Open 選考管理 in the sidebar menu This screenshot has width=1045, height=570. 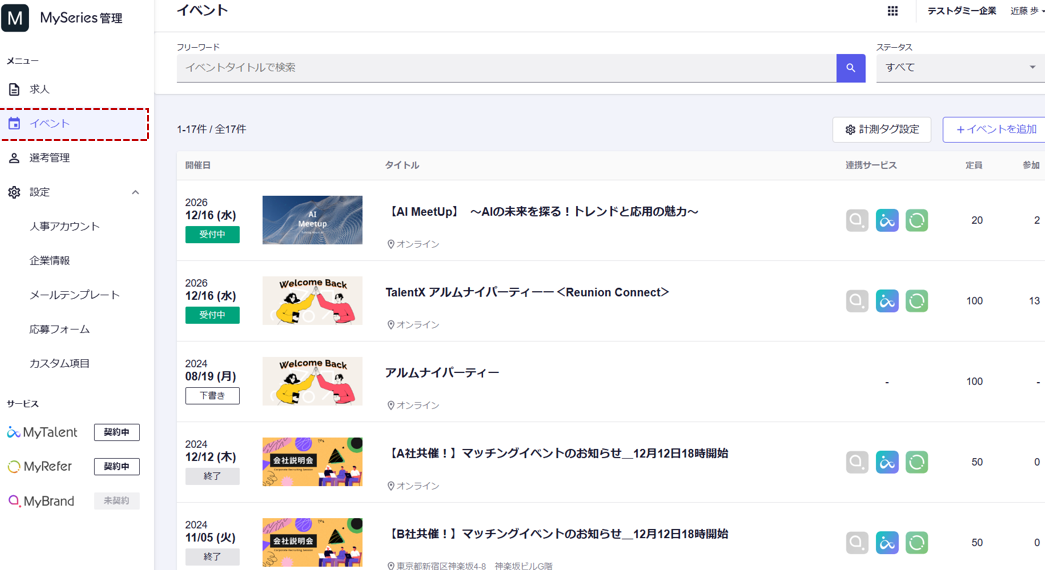[x=49, y=158]
